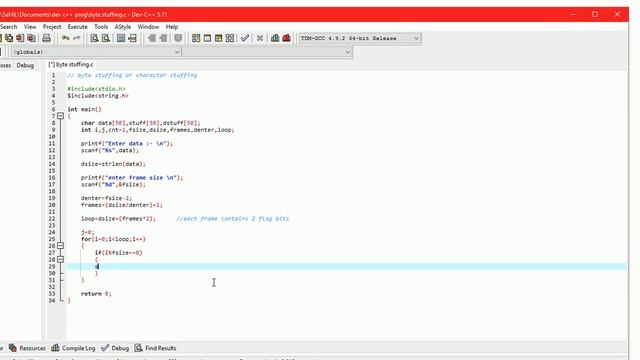Select the byte stuffing.c editor tab

point(71,64)
